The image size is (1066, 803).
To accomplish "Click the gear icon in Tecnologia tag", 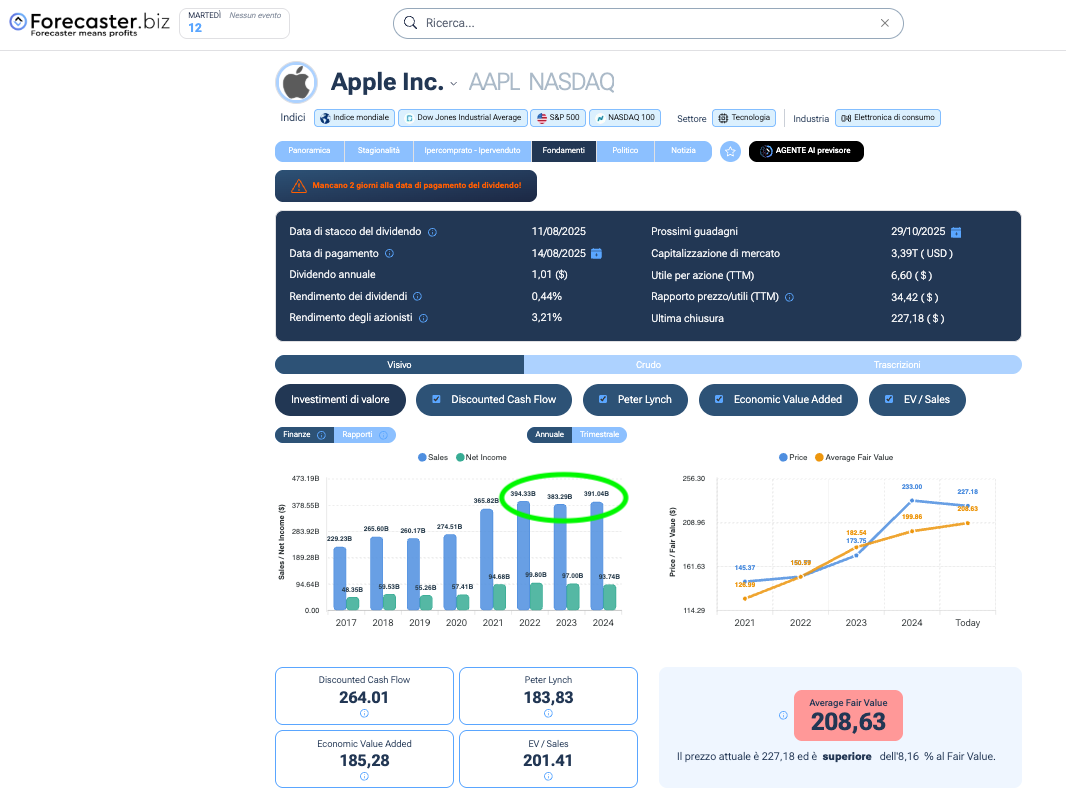I will click(723, 118).
